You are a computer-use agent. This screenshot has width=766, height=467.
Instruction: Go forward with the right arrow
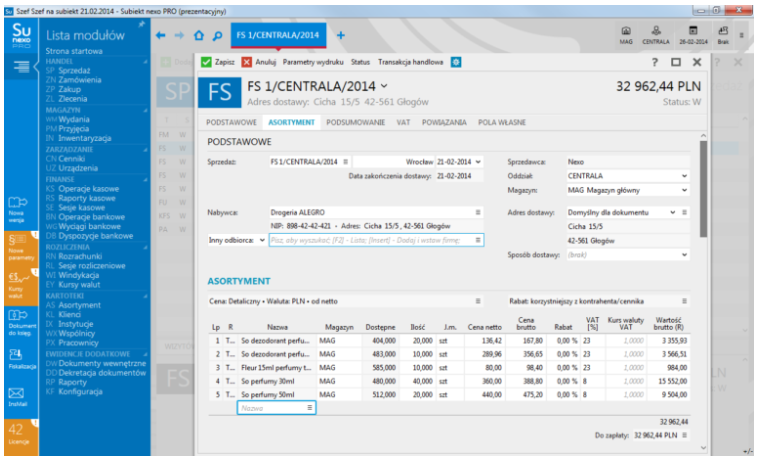pyautogui.click(x=179, y=35)
